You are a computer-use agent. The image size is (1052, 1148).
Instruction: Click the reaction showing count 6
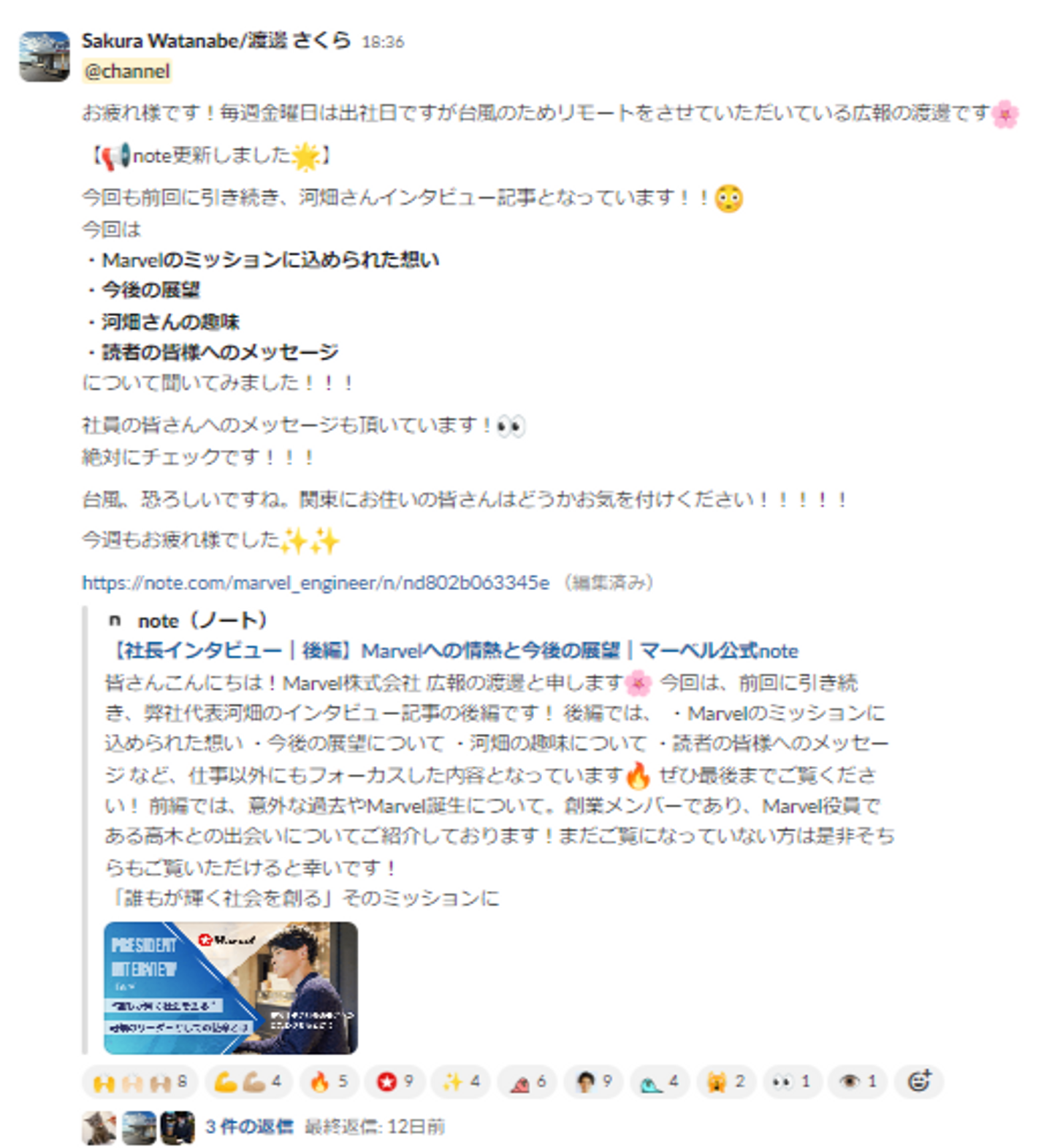click(527, 1082)
